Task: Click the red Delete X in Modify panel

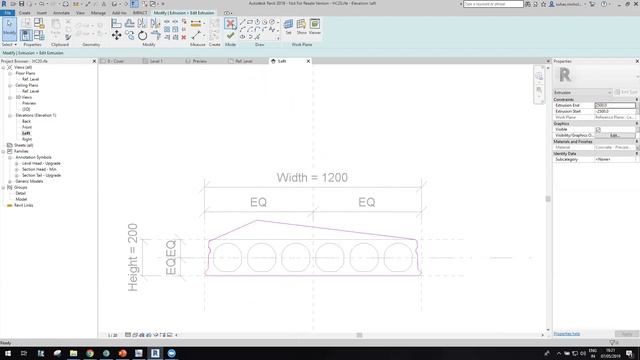Action: click(x=184, y=37)
